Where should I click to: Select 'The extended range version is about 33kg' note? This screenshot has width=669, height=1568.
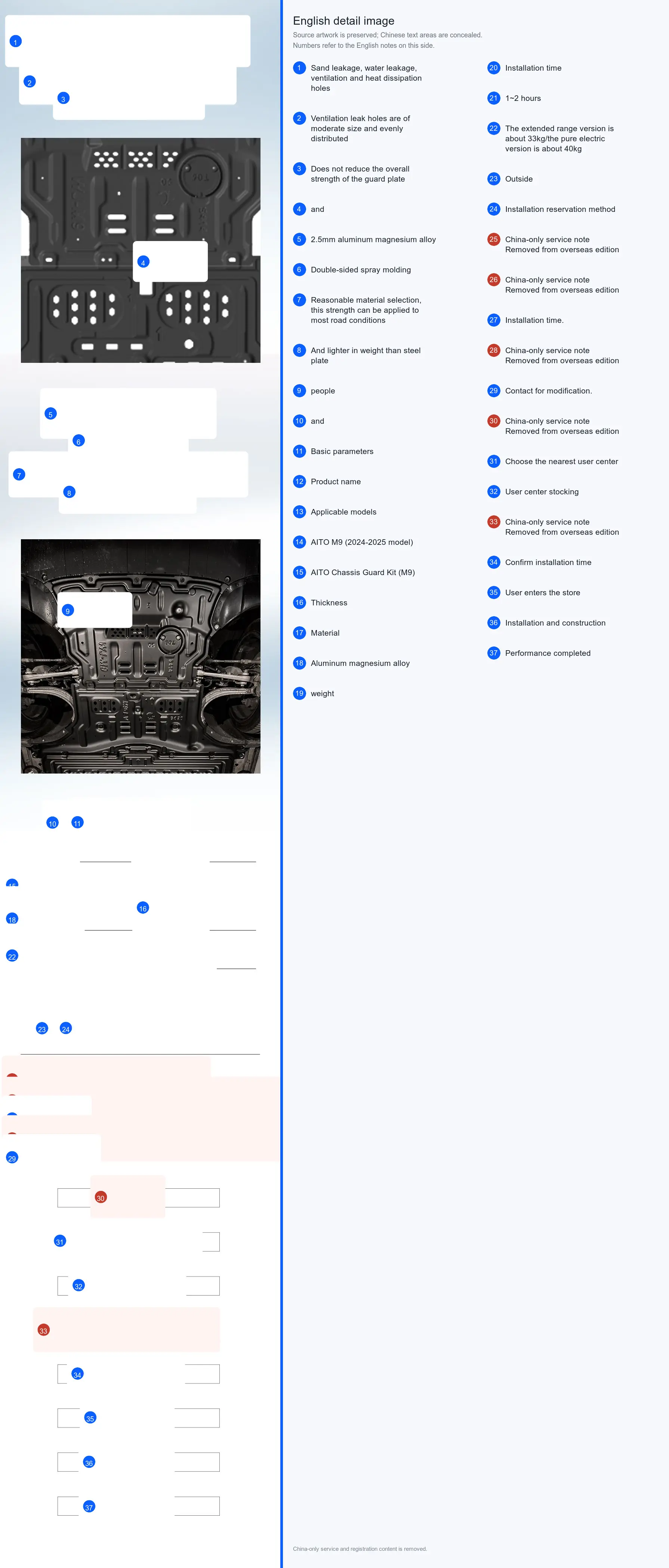point(559,138)
